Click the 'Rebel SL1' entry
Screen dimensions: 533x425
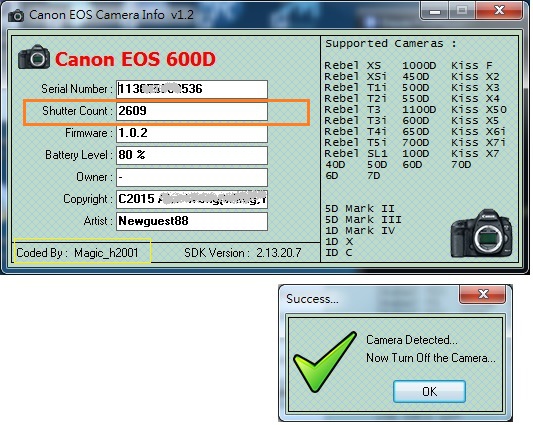[x=356, y=154]
